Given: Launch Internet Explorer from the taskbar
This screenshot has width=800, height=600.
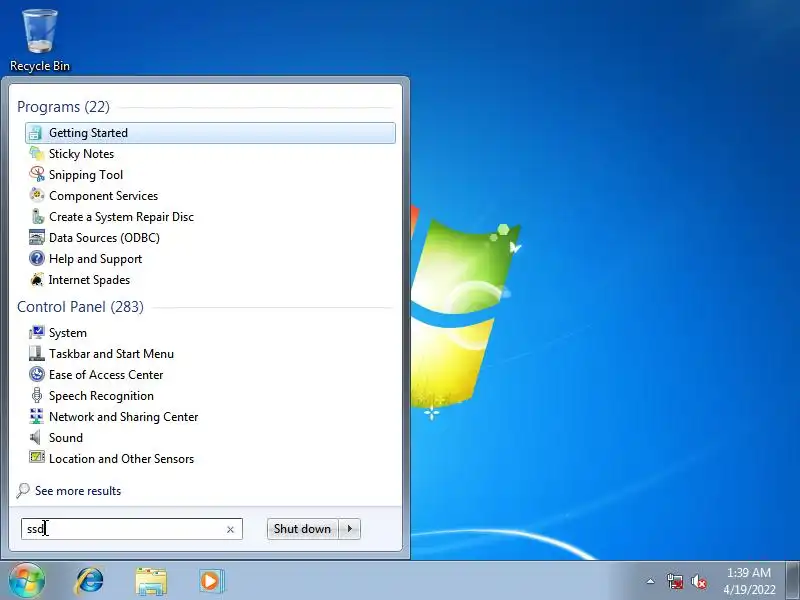Looking at the screenshot, I should [x=90, y=581].
